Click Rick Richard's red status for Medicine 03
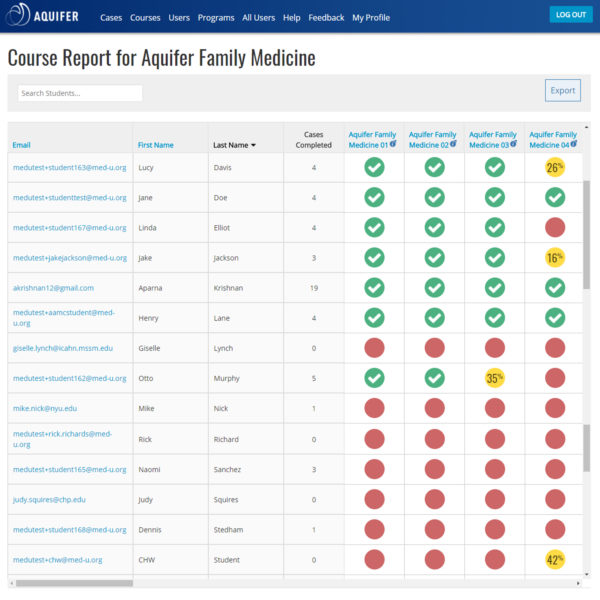Image resolution: width=600 pixels, height=600 pixels. [495, 439]
